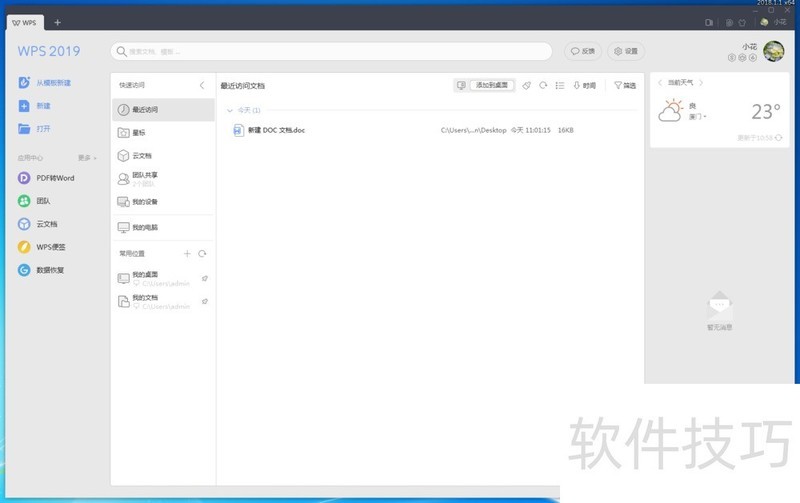Open the 时间 sort dropdown
This screenshot has height=503, width=800.
585,85
